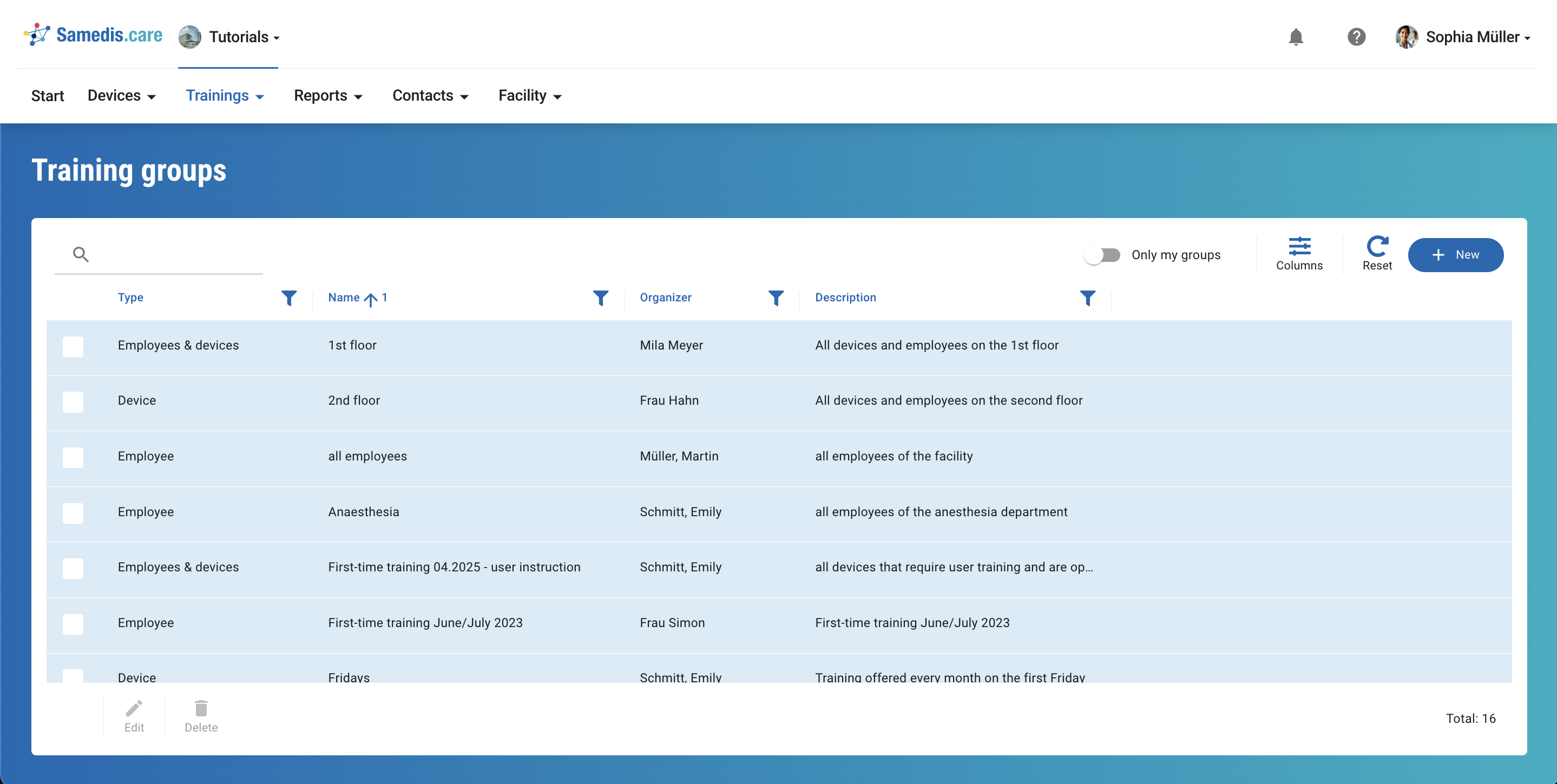
Task: Open the Description column filter
Action: coord(1087,298)
